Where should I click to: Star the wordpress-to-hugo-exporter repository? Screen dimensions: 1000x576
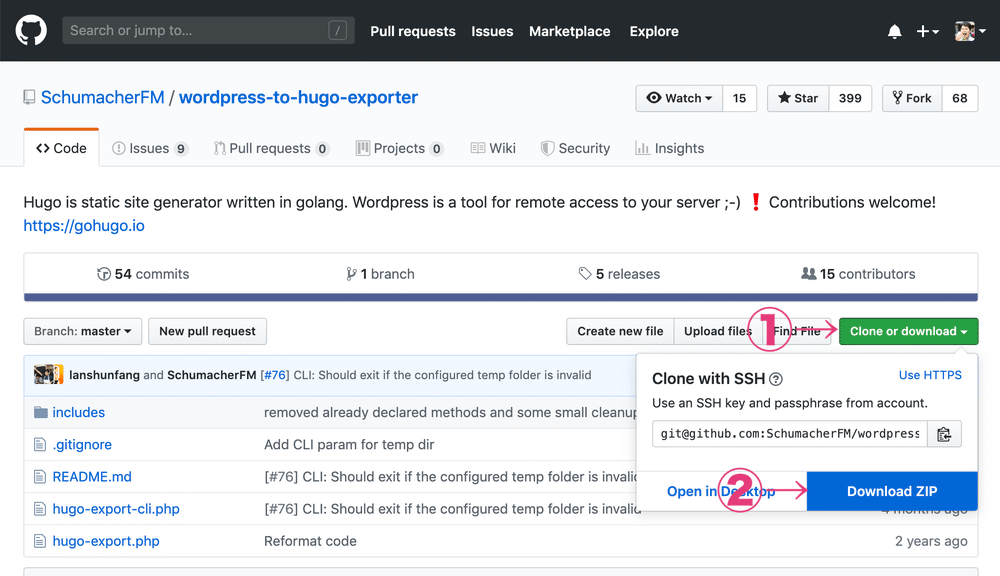[796, 98]
